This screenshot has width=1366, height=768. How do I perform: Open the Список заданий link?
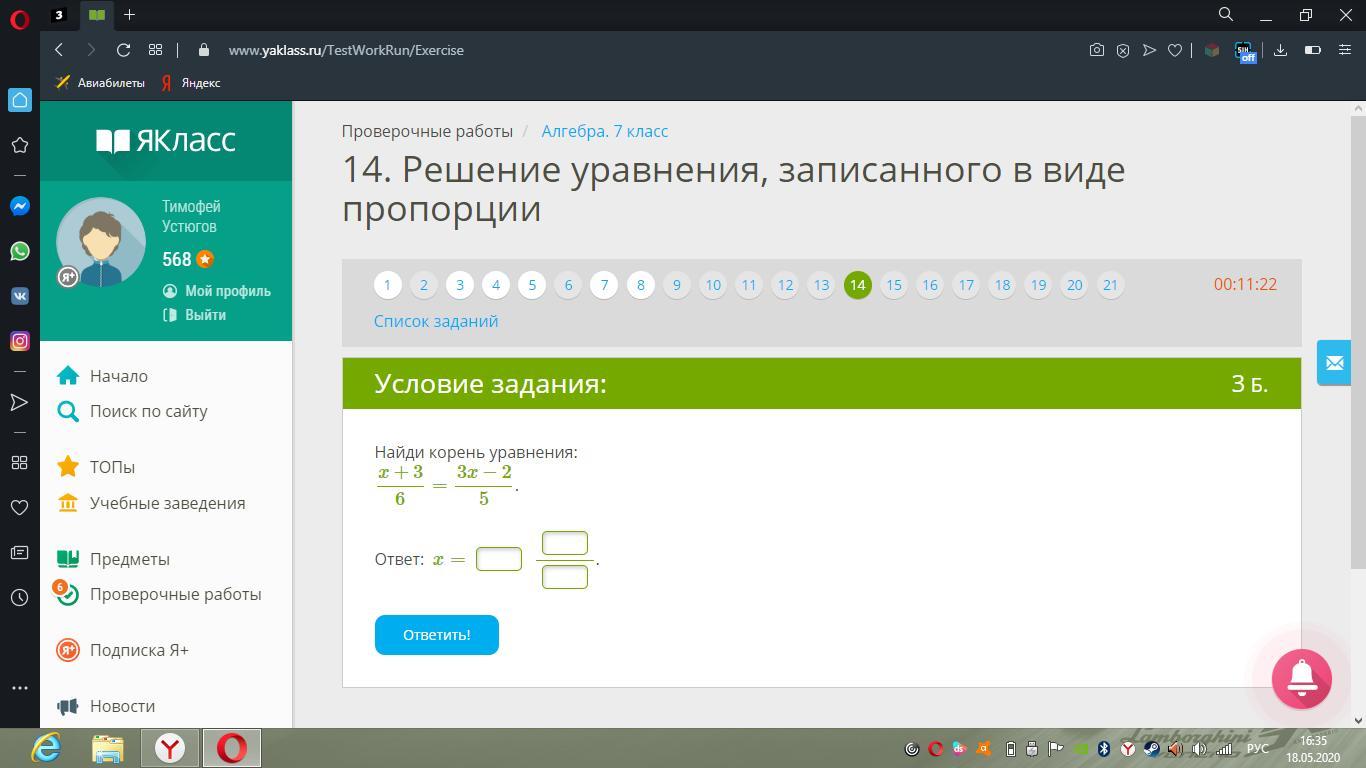pos(436,321)
